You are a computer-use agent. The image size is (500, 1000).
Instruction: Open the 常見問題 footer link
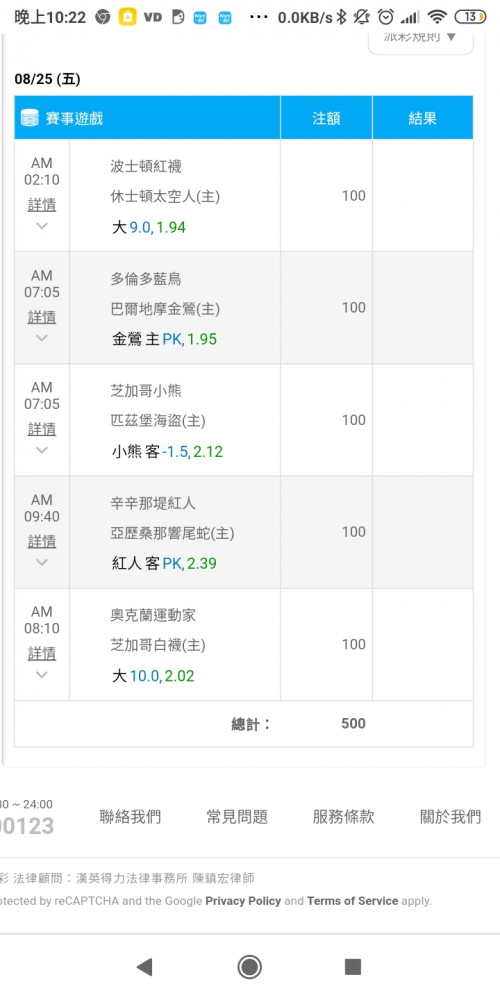point(237,816)
